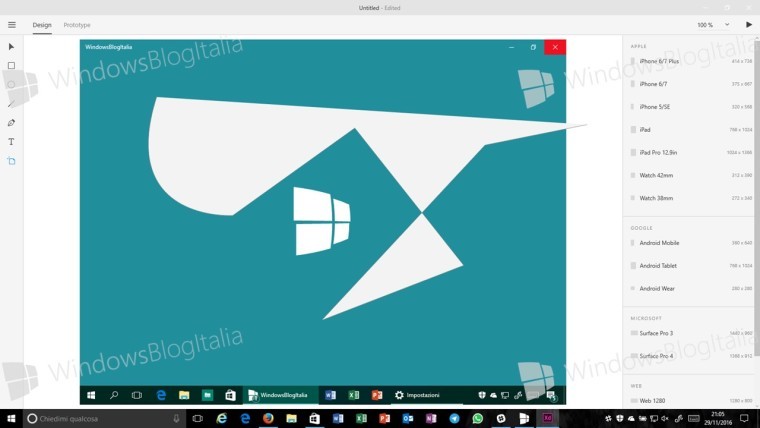Open the Windows Start menu

coord(11,418)
